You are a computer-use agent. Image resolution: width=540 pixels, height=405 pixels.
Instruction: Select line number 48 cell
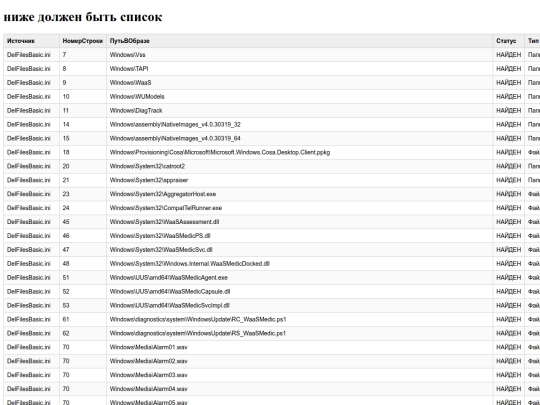(x=83, y=264)
